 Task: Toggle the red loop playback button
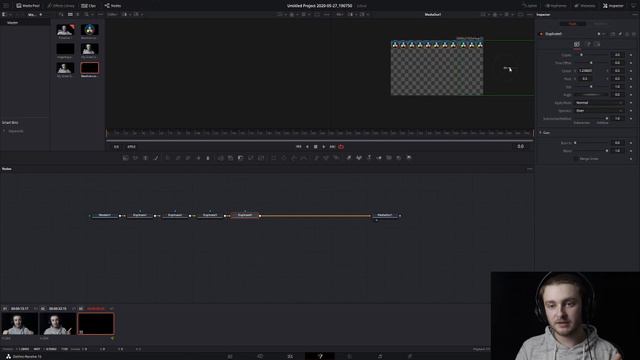click(x=341, y=147)
